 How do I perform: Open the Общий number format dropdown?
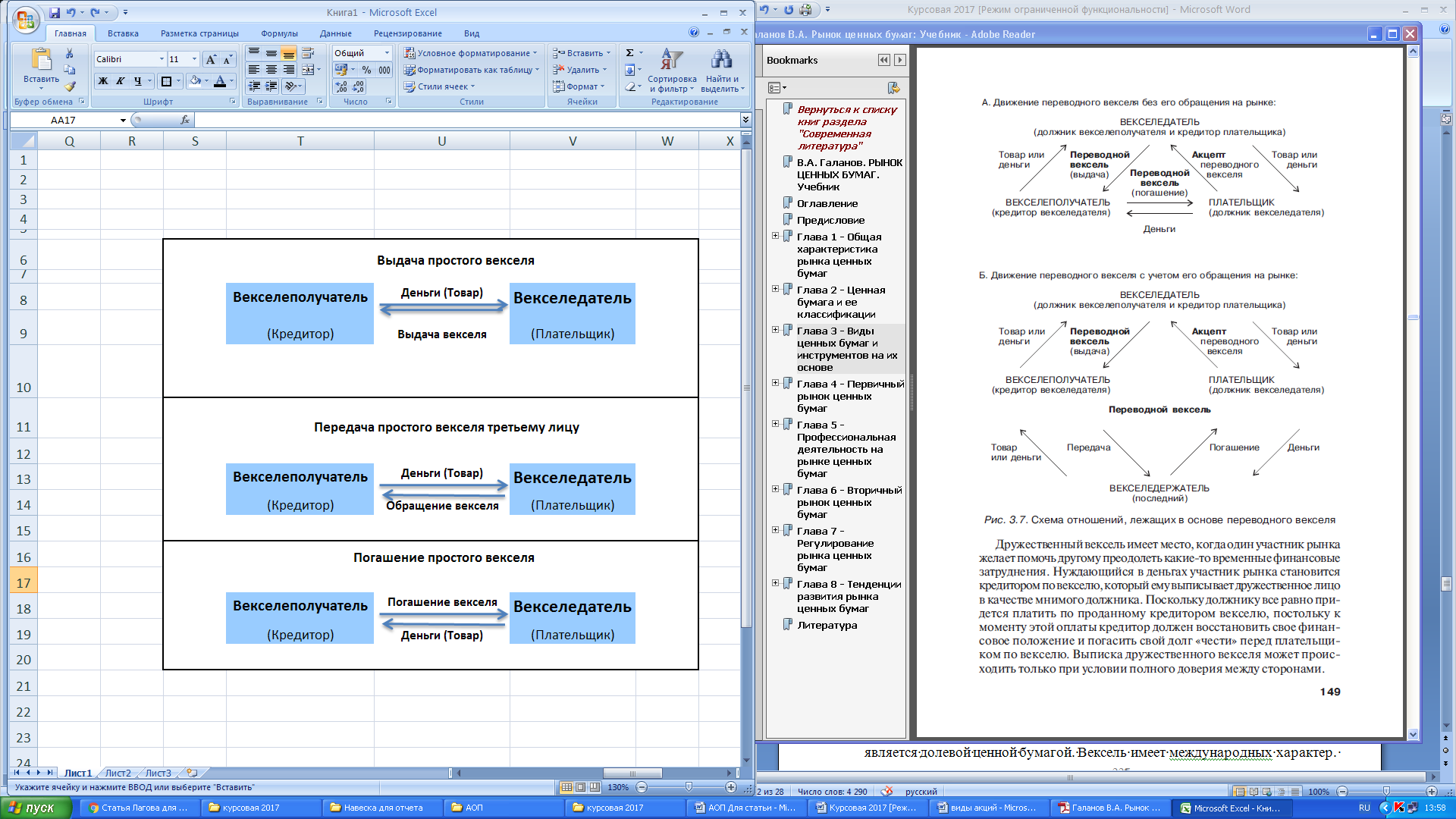(x=387, y=53)
